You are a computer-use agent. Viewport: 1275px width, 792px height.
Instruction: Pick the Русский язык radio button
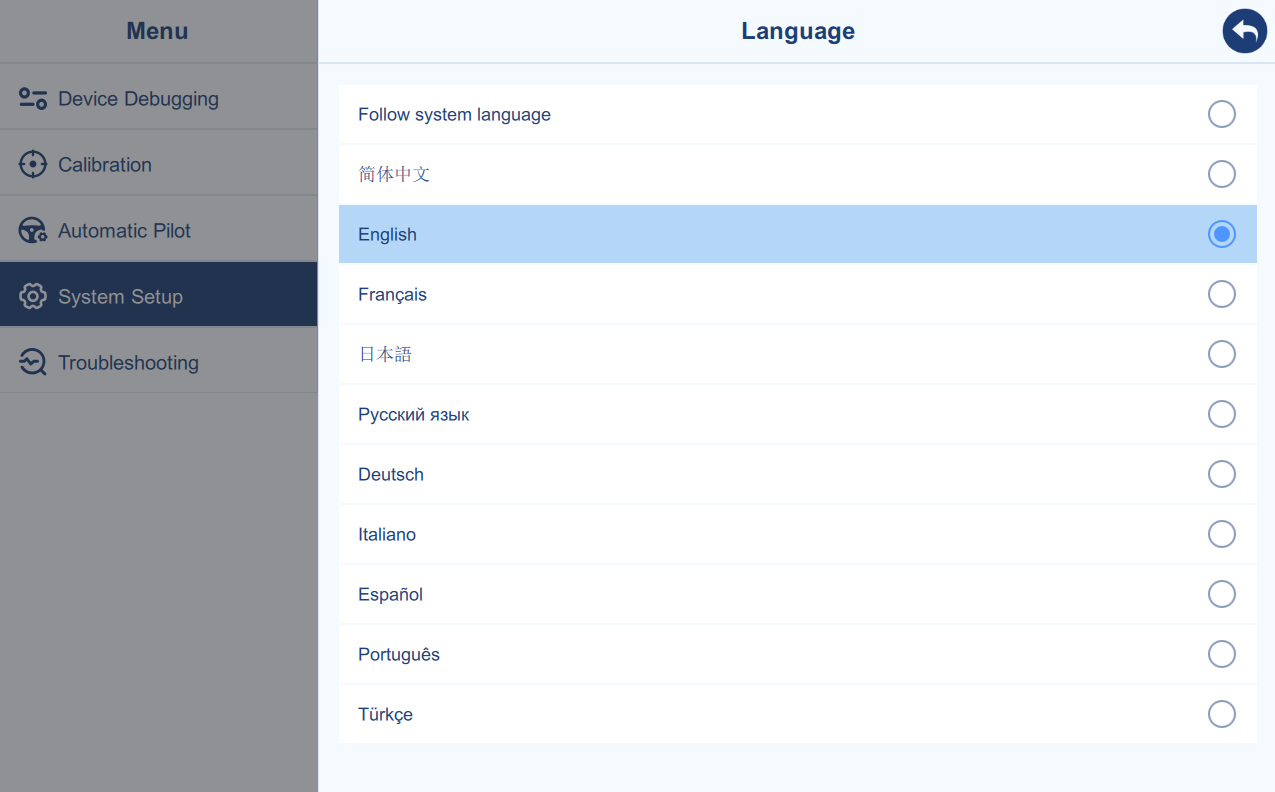[x=1221, y=414]
